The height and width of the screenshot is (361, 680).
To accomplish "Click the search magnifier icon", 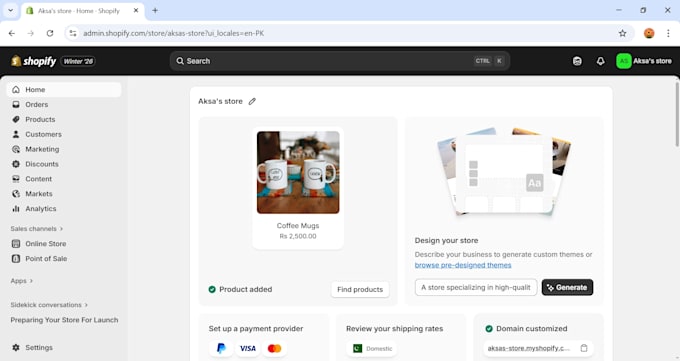I will (x=180, y=61).
